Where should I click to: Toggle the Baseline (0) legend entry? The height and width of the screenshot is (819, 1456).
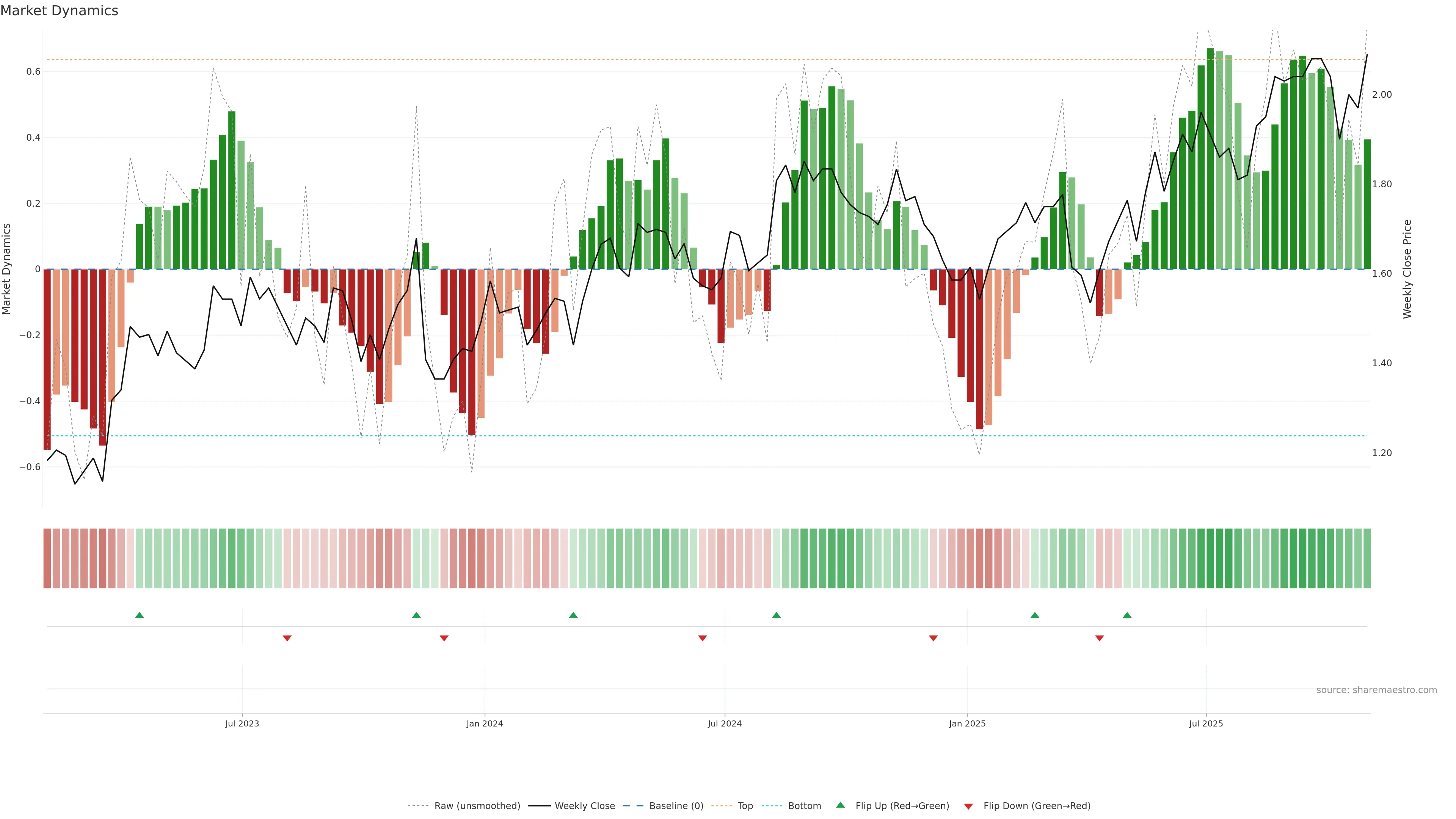[676, 806]
